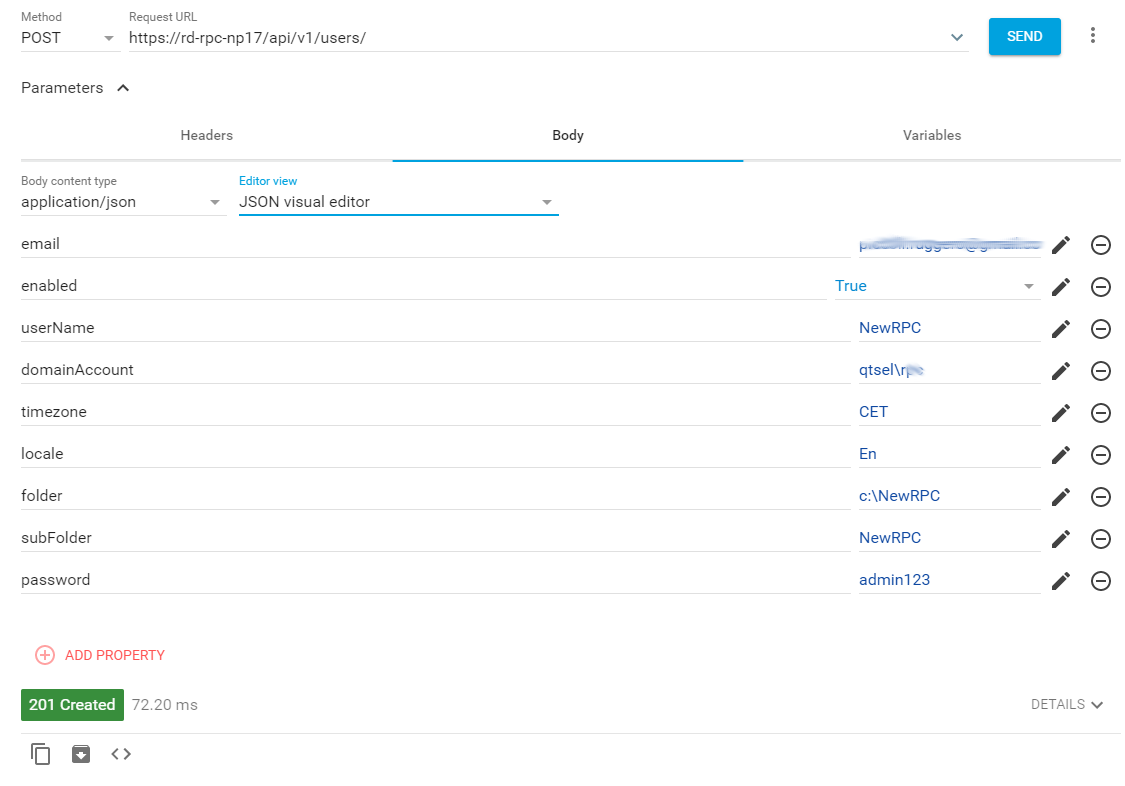The image size is (1125, 786).
Task: Open the Body content type dropdown
Action: pyautogui.click(x=122, y=202)
